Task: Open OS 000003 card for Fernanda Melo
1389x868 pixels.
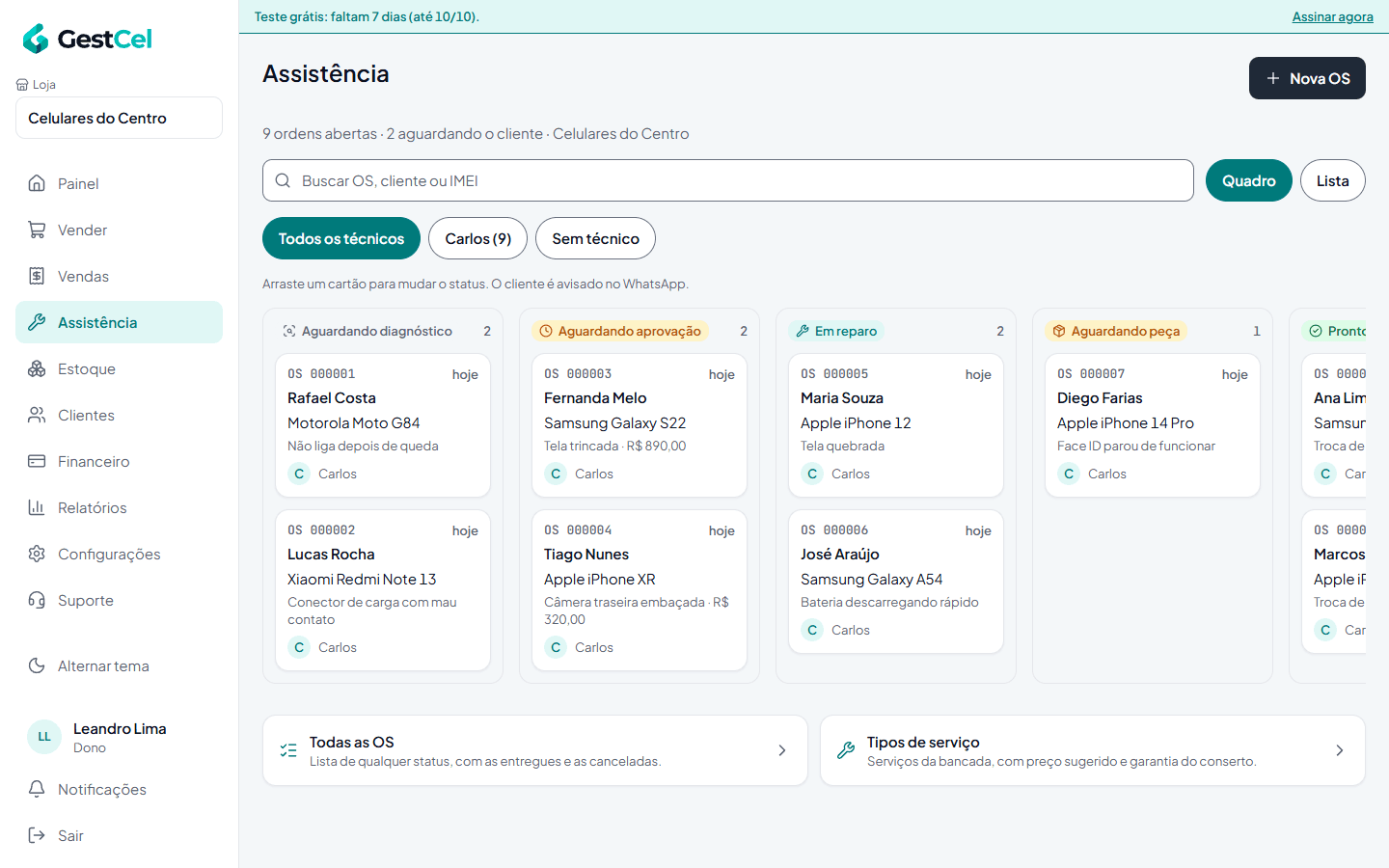Action: [x=640, y=425]
